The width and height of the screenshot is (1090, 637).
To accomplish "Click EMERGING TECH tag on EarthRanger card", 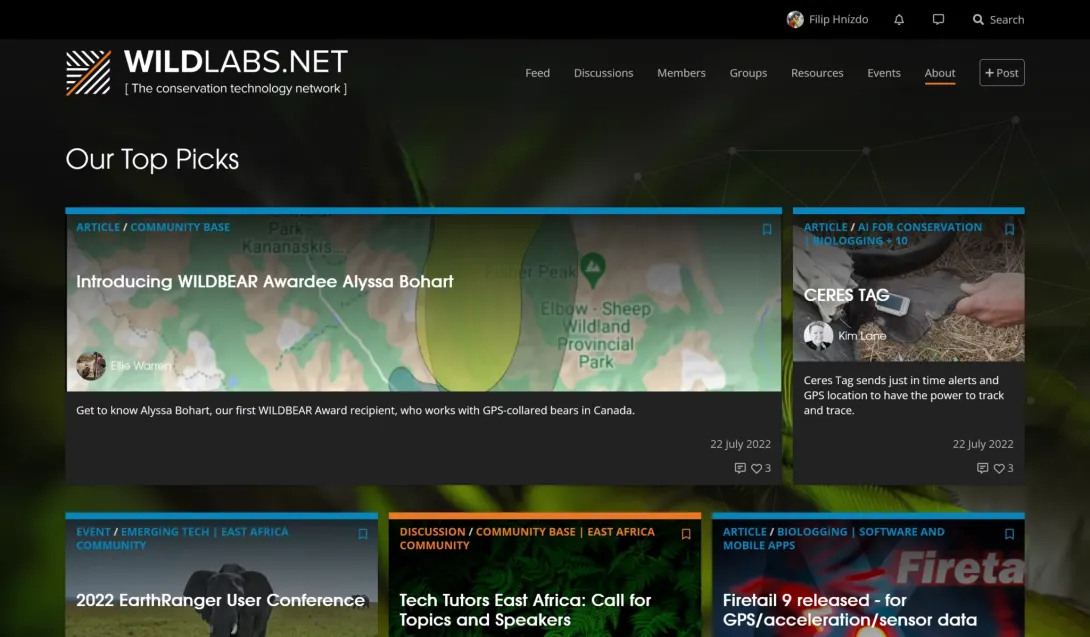I will click(x=165, y=531).
